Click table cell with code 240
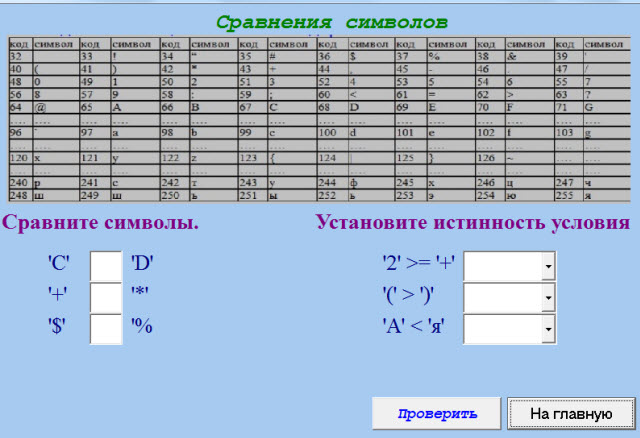This screenshot has width=640, height=438. (21, 183)
